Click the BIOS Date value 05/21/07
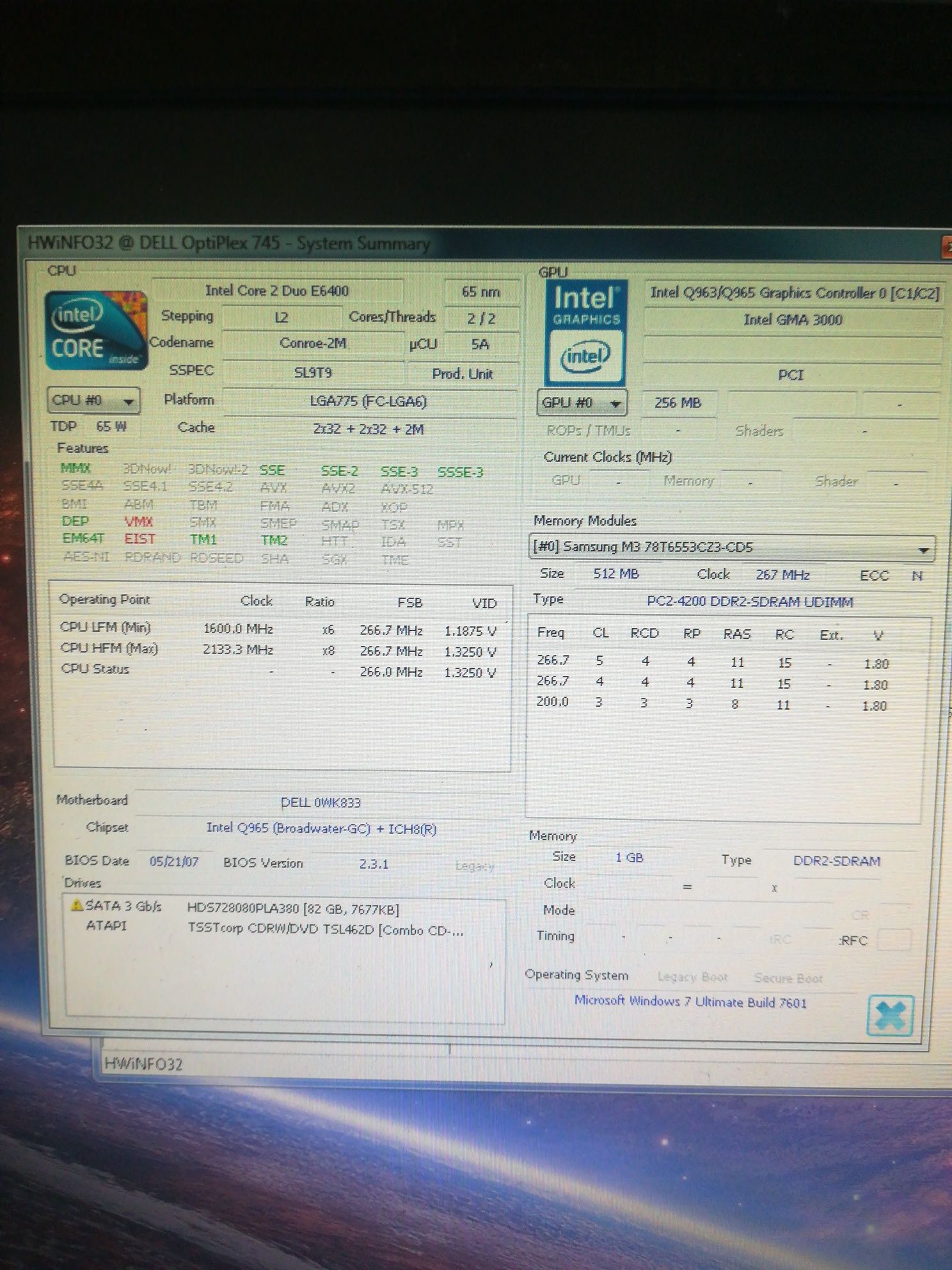The height and width of the screenshot is (1270, 952). point(174,862)
